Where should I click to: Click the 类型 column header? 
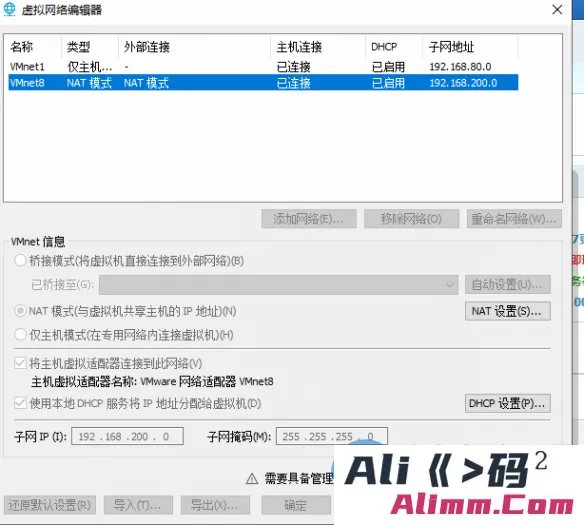tap(79, 47)
